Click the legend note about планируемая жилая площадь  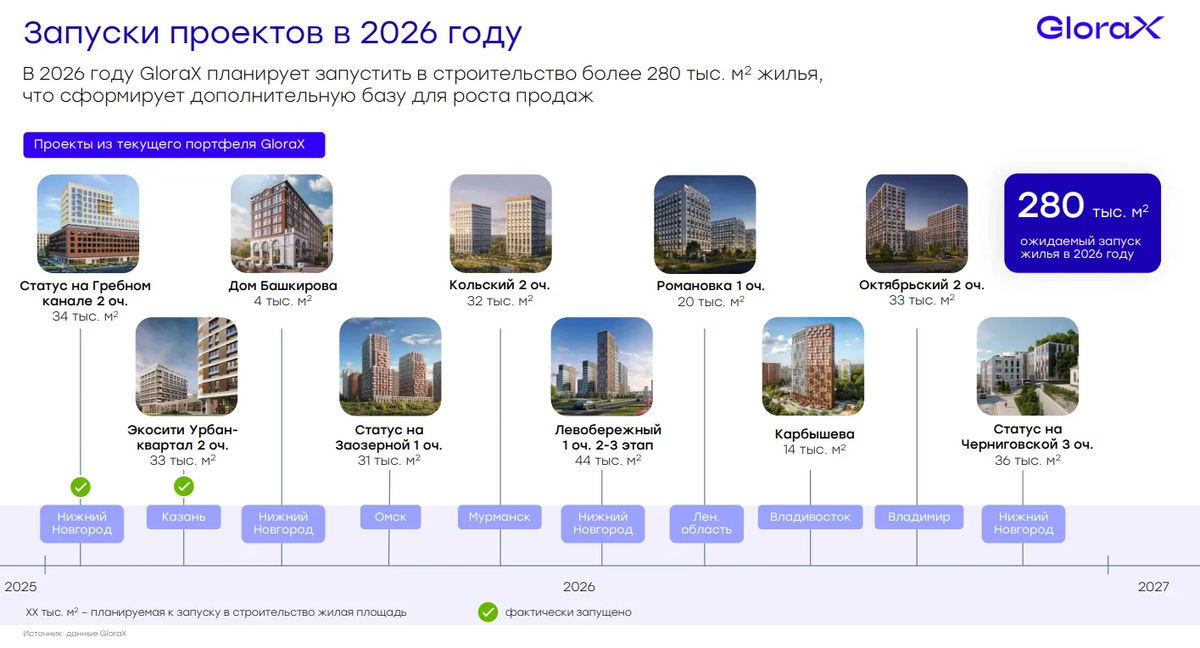[216, 612]
